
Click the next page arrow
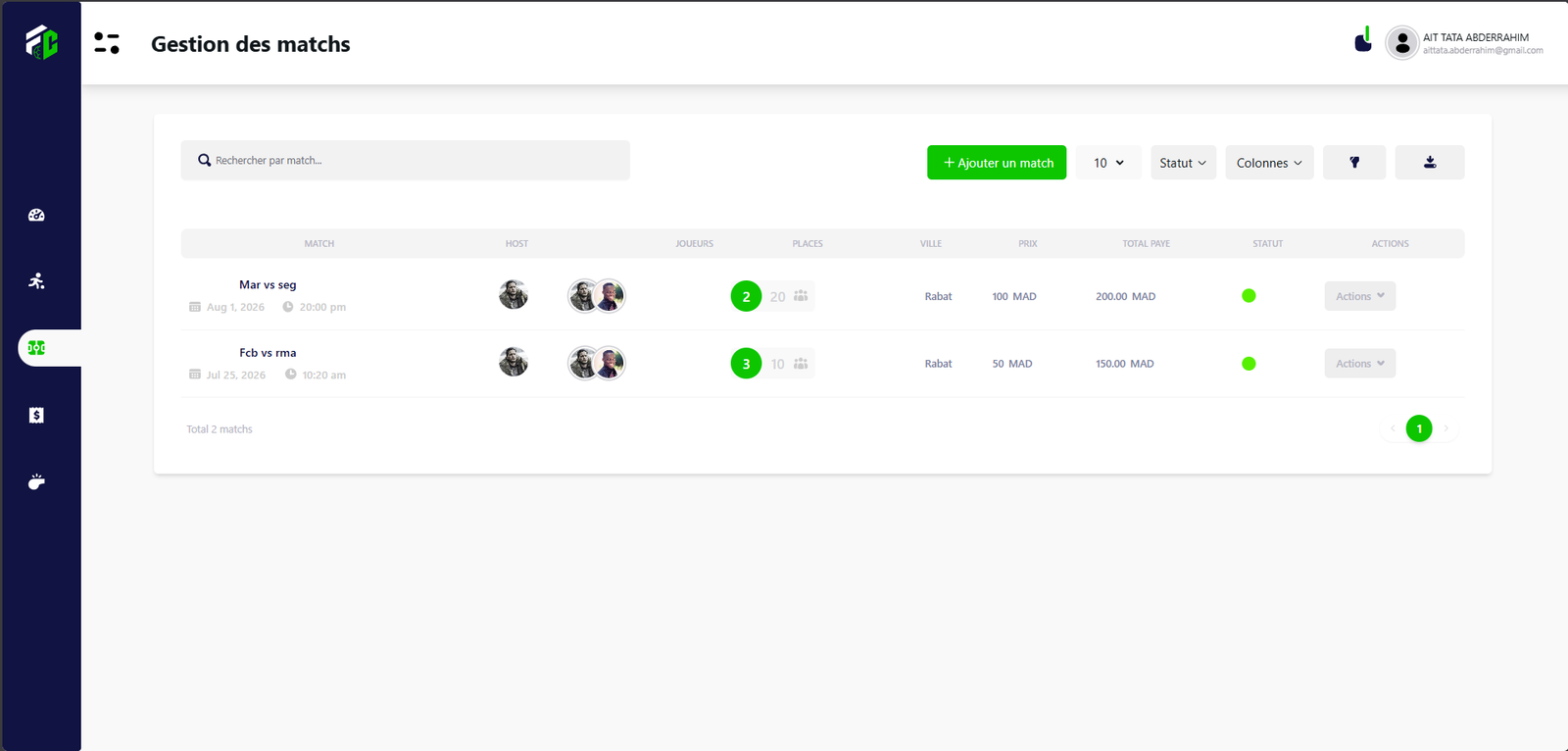(x=1445, y=428)
